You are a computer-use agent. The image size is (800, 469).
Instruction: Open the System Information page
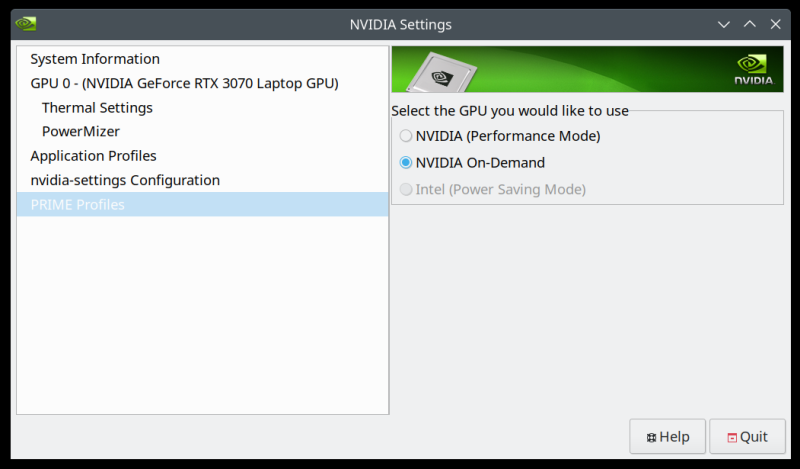pos(95,59)
